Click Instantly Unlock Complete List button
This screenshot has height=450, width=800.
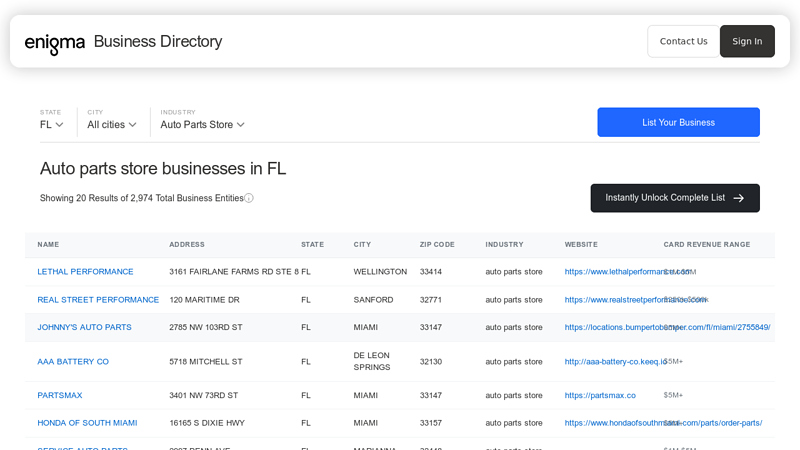click(675, 198)
